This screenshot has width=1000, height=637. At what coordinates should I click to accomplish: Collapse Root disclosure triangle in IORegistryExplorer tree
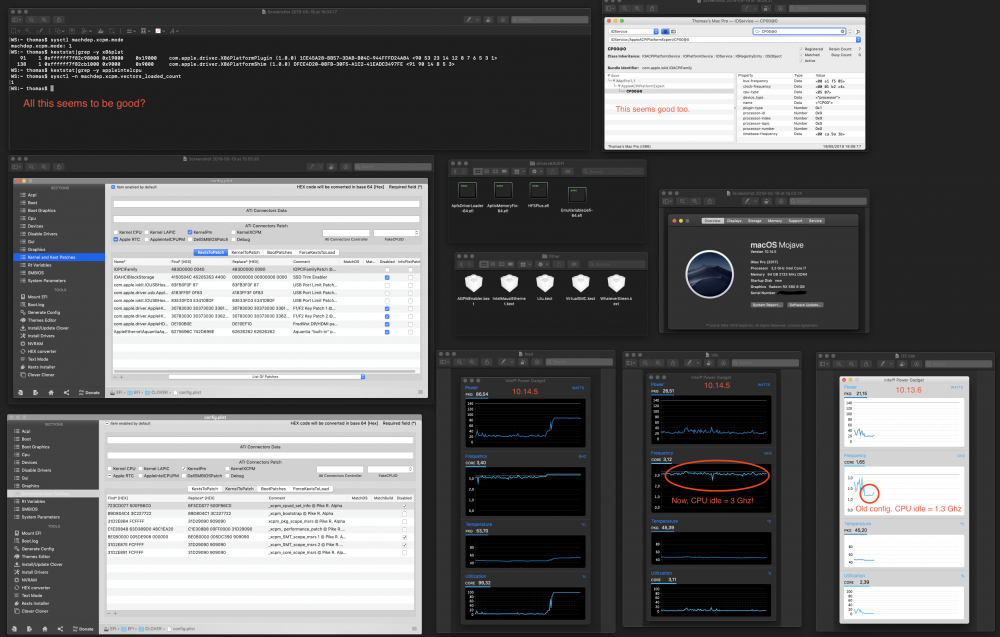[x=609, y=75]
